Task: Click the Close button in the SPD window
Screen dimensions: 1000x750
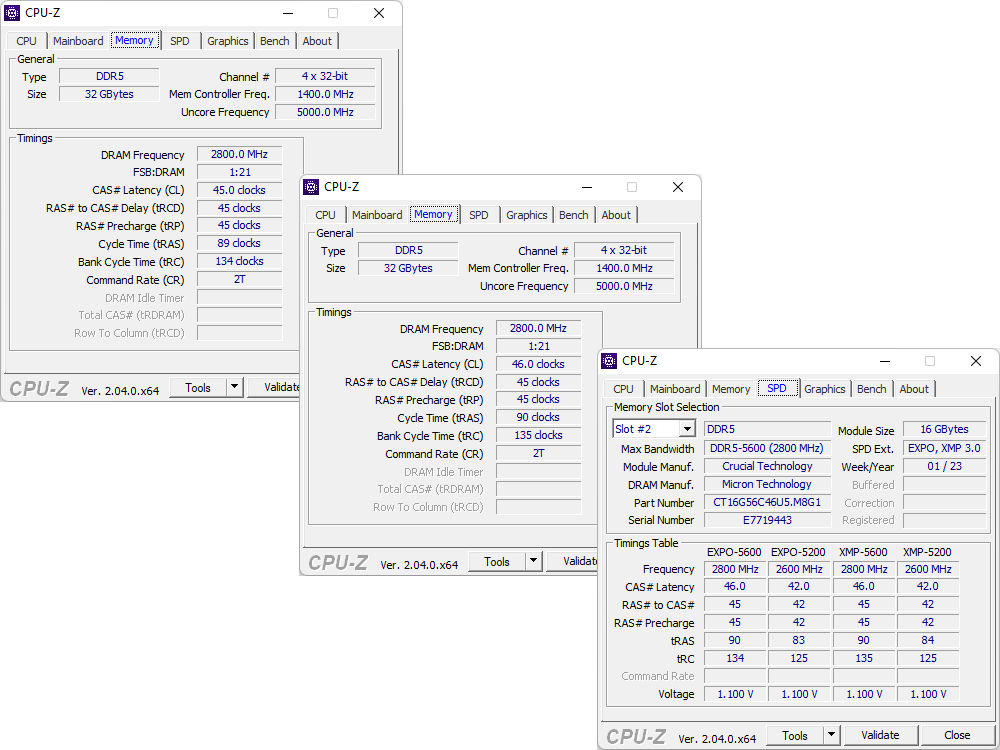Action: tap(957, 735)
